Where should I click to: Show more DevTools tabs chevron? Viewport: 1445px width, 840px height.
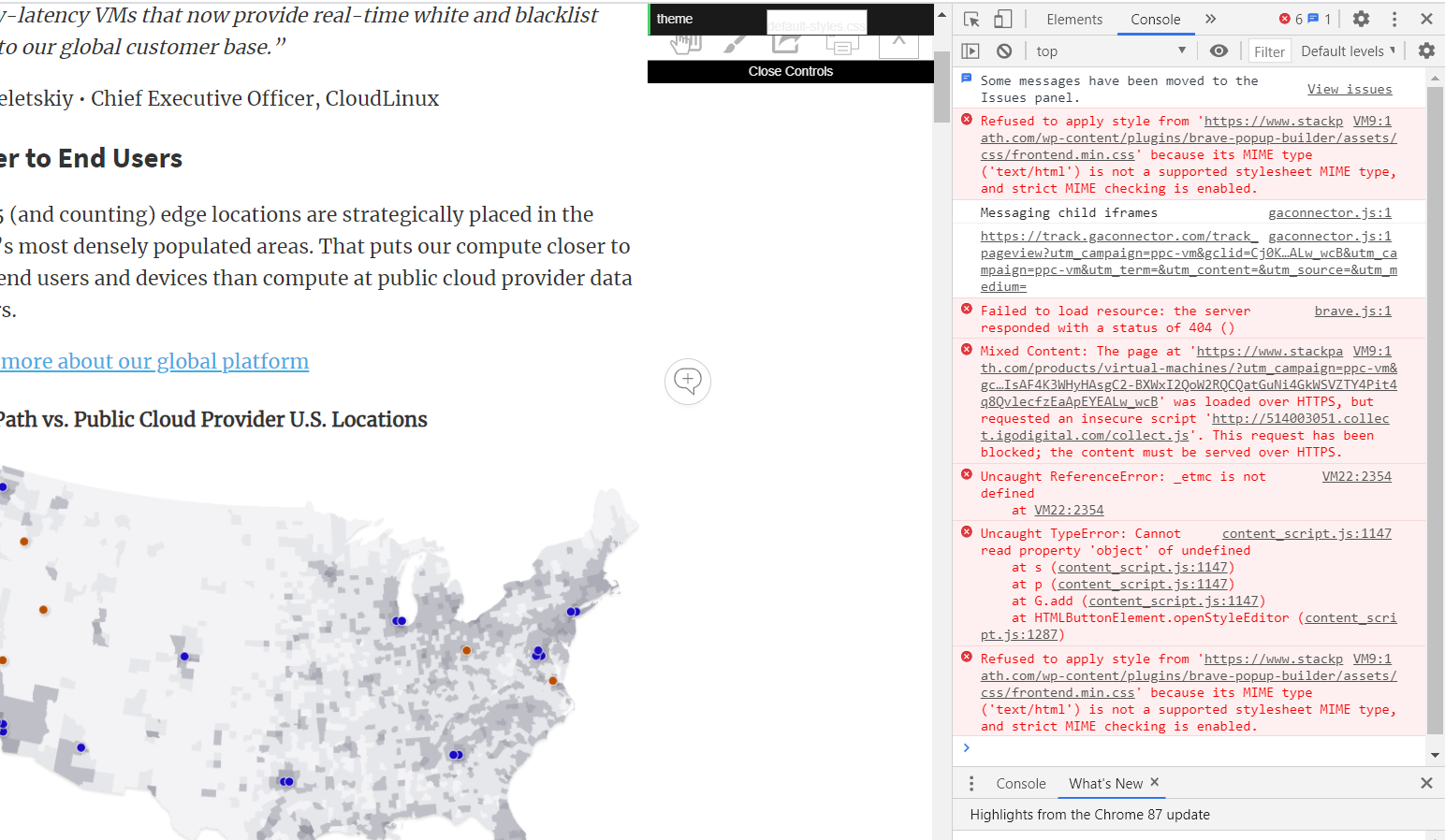click(x=1211, y=19)
